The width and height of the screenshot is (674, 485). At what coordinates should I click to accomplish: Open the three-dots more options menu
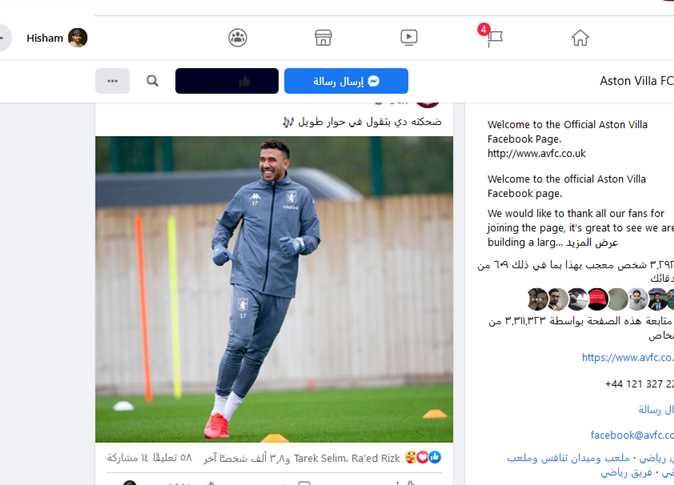(x=113, y=81)
